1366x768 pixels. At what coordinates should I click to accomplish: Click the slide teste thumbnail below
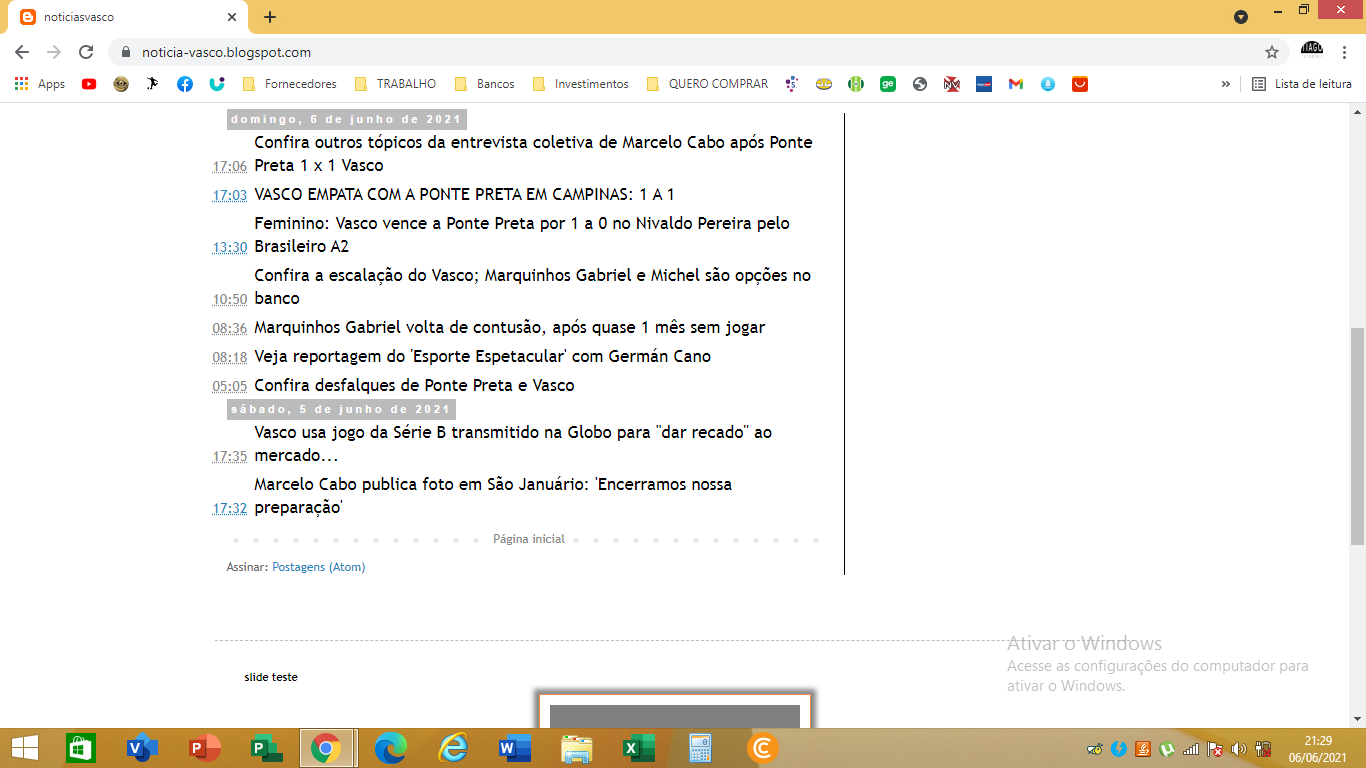click(x=675, y=710)
